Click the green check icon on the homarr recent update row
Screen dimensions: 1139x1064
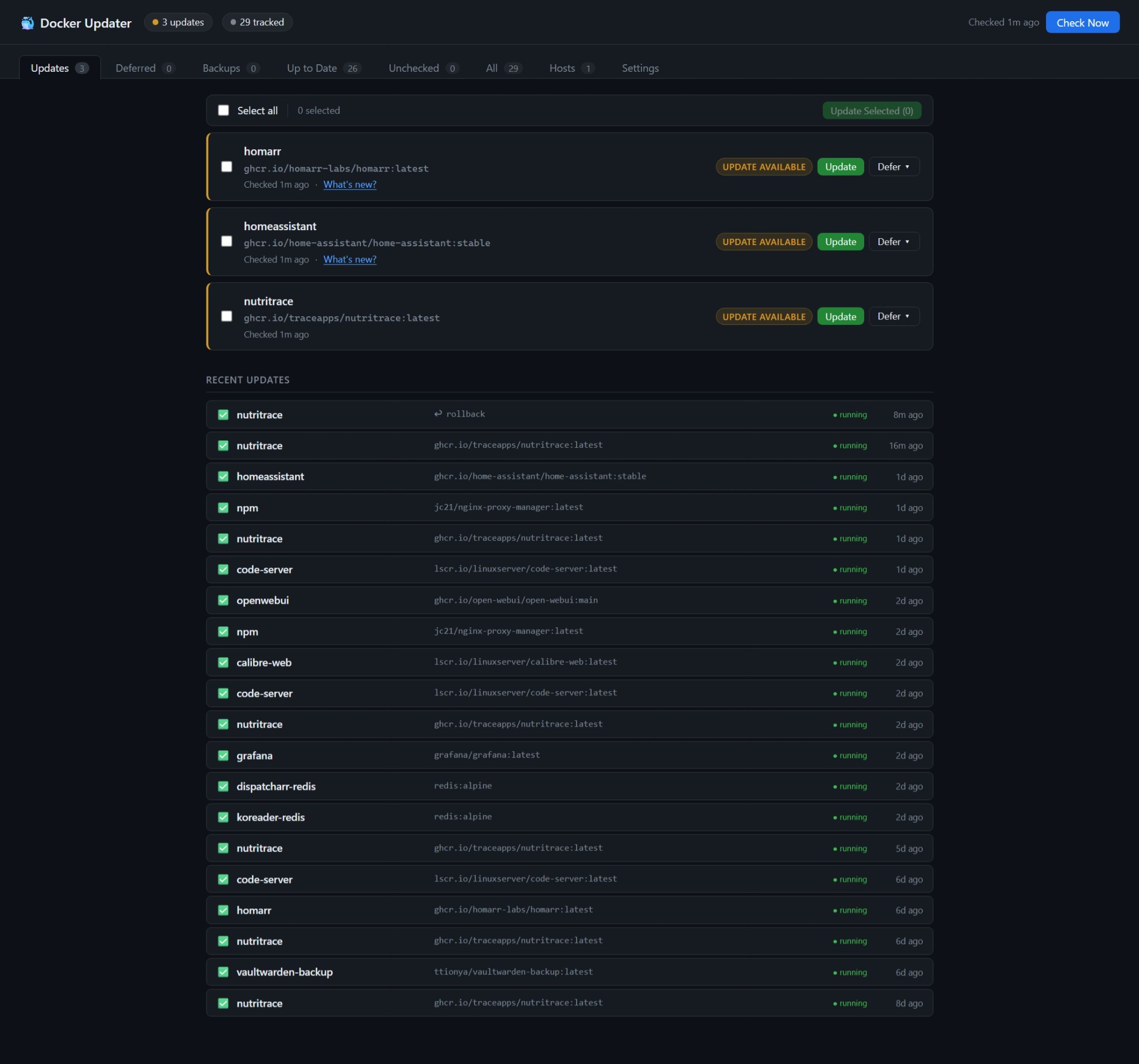[x=223, y=910]
